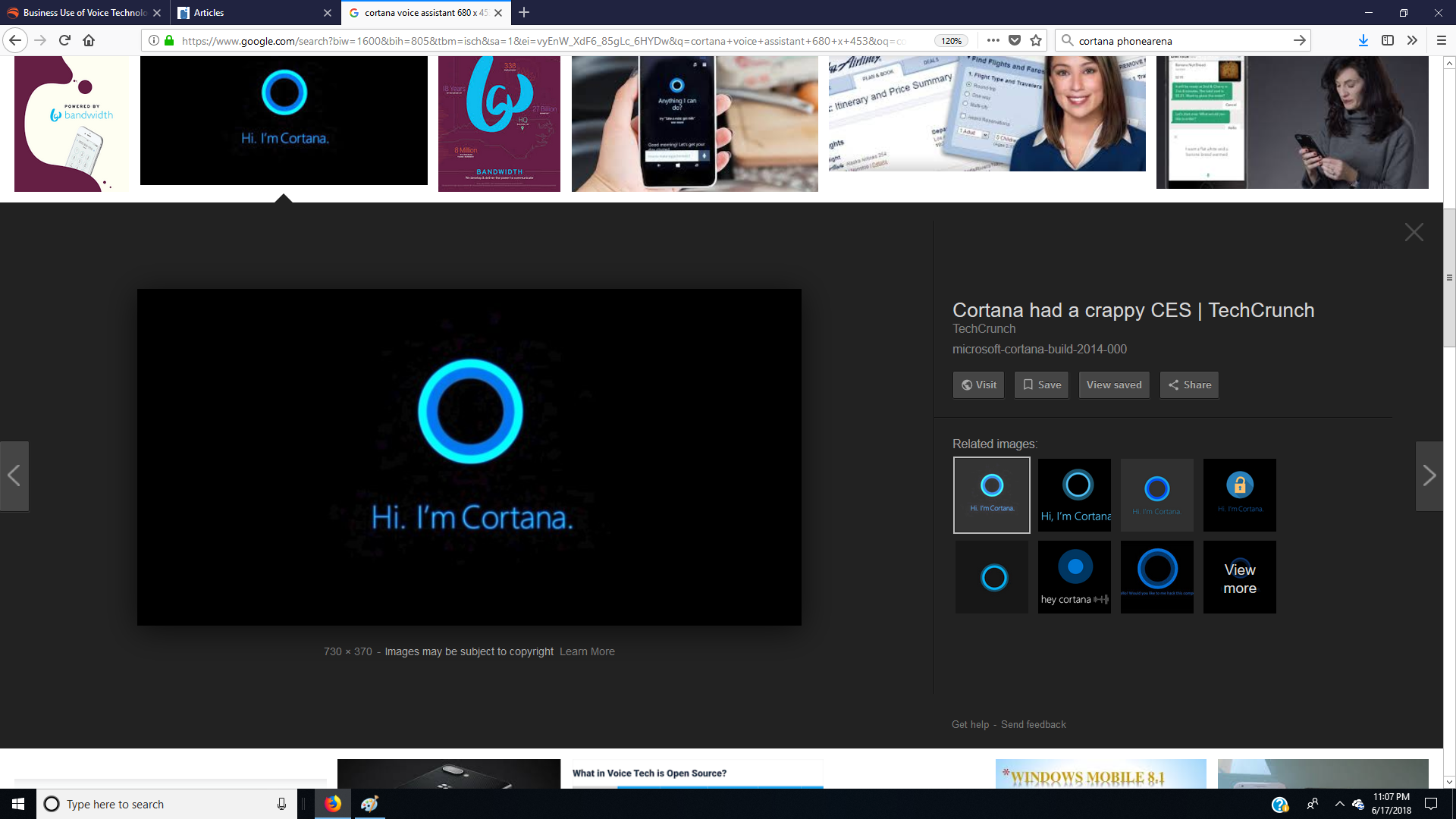
Task: Open related image with large dark-blue ring
Action: tap(1156, 577)
